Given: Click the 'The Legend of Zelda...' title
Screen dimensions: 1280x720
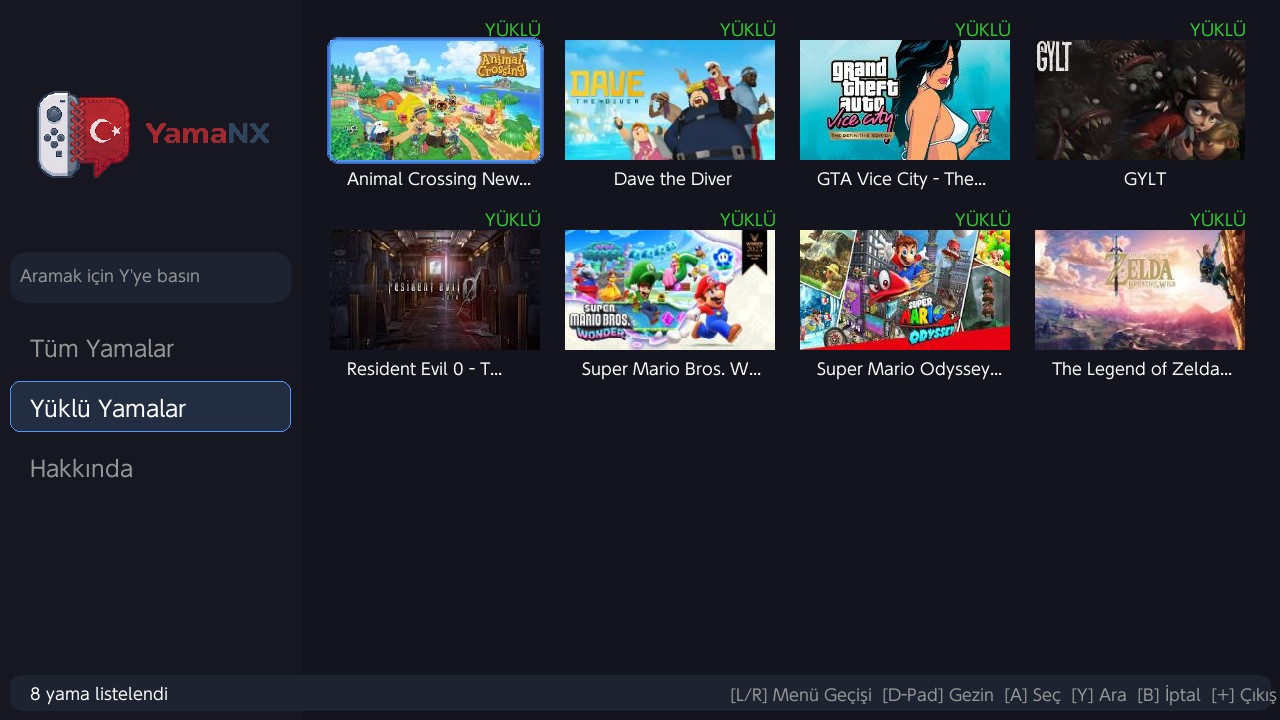Looking at the screenshot, I should 1142,369.
